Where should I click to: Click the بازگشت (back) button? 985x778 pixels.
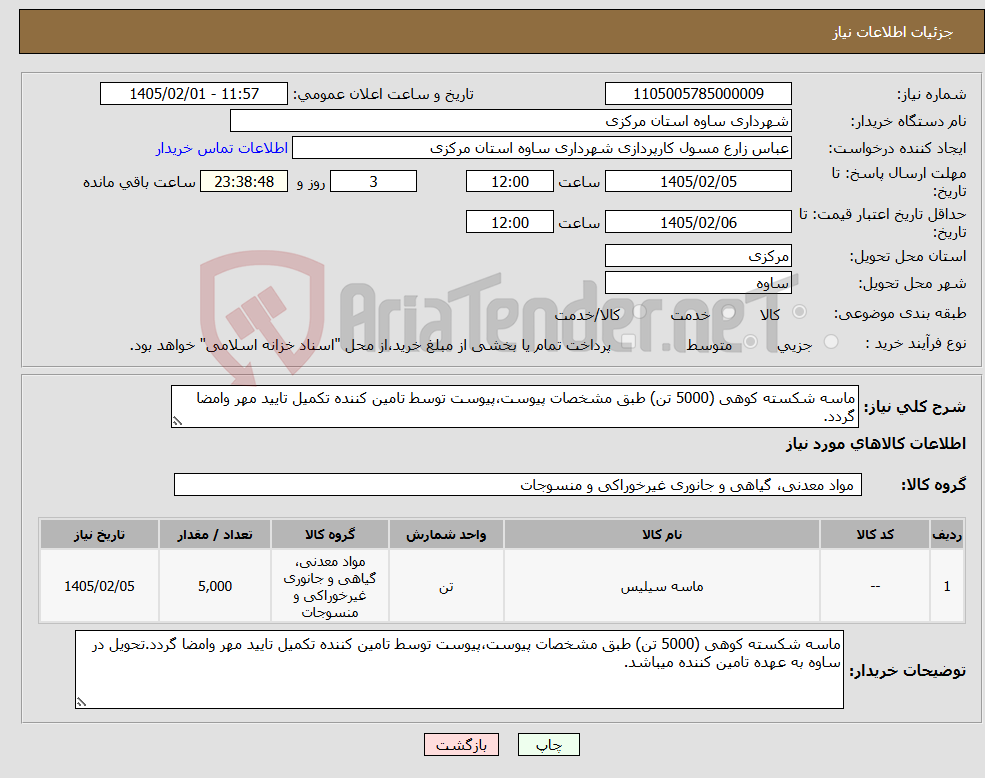[x=461, y=745]
